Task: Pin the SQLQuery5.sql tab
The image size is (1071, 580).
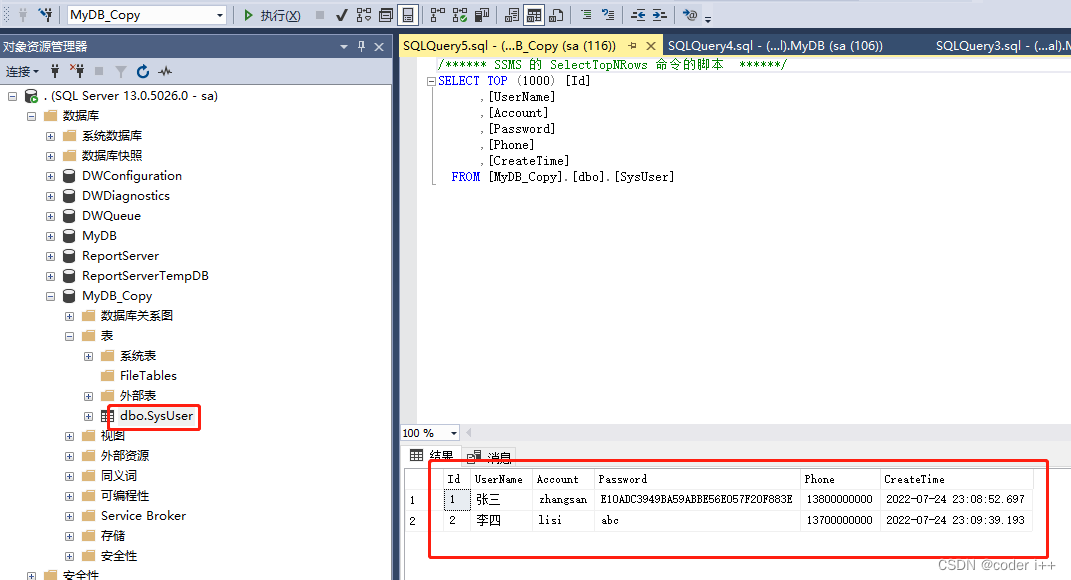Action: tap(632, 46)
